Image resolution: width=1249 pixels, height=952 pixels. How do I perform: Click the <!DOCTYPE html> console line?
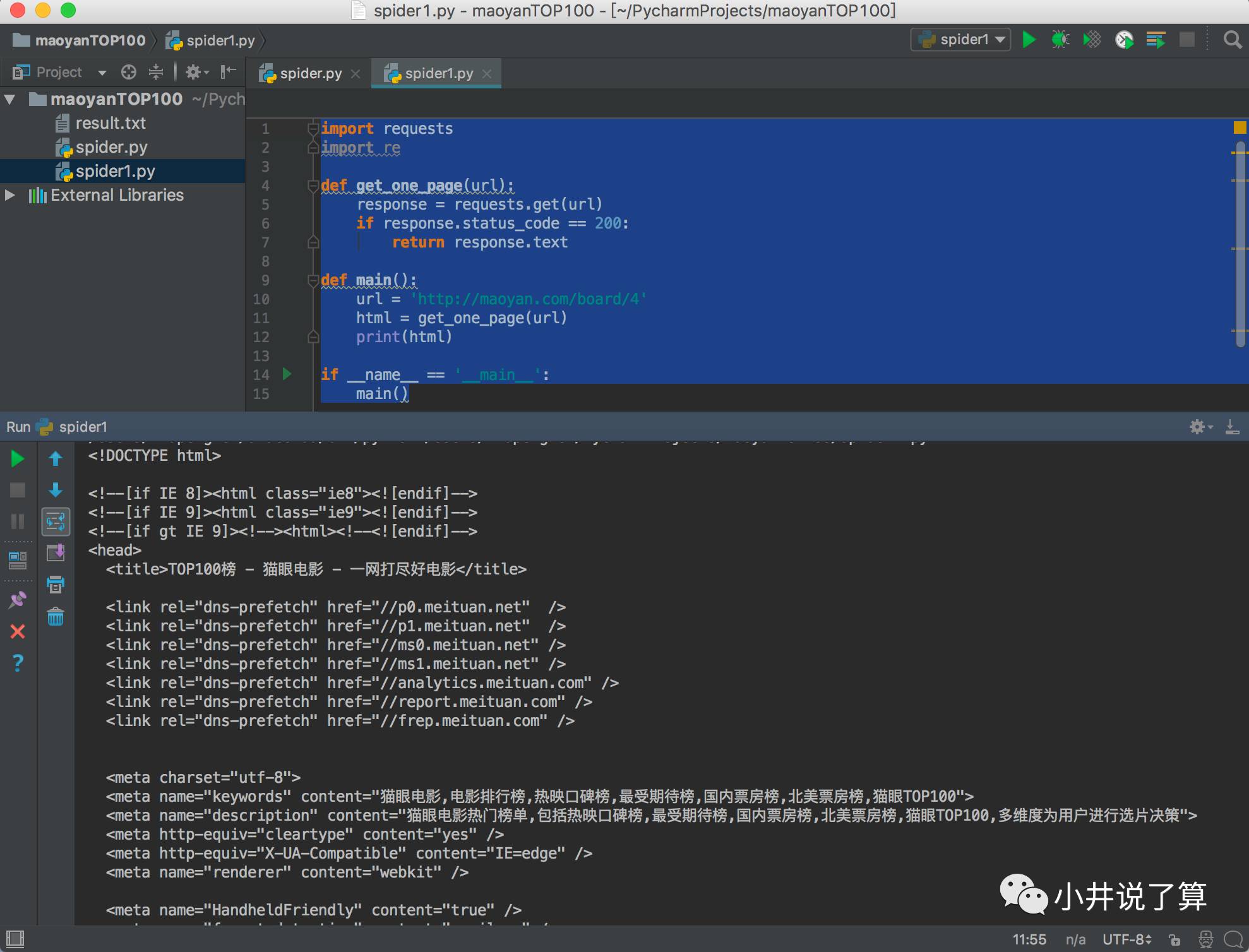(155, 456)
